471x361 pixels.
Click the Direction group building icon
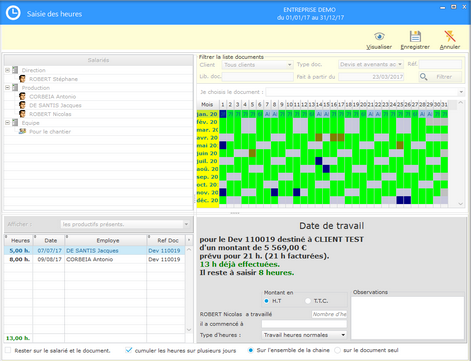[15, 70]
